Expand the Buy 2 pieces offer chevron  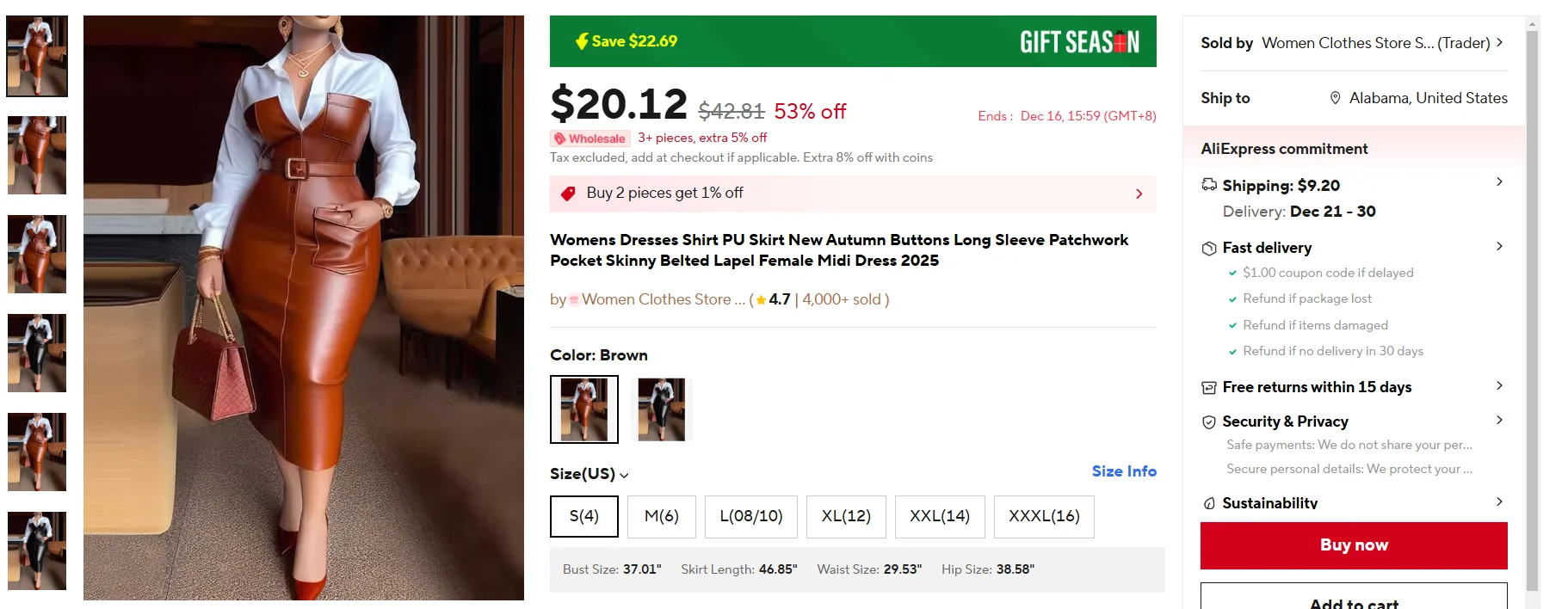point(1139,194)
